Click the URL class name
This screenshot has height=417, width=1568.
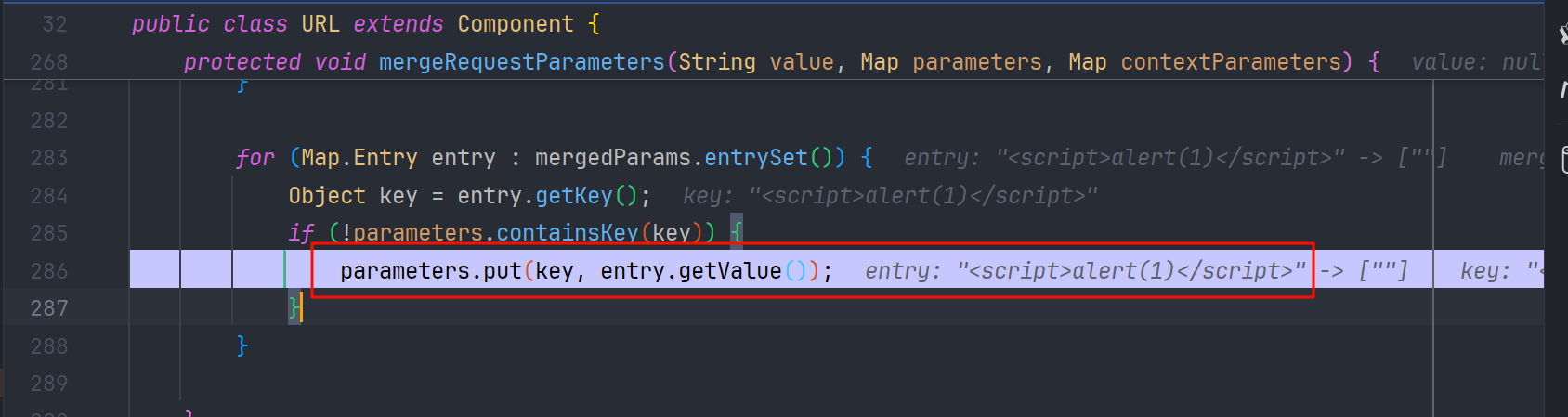(320, 24)
